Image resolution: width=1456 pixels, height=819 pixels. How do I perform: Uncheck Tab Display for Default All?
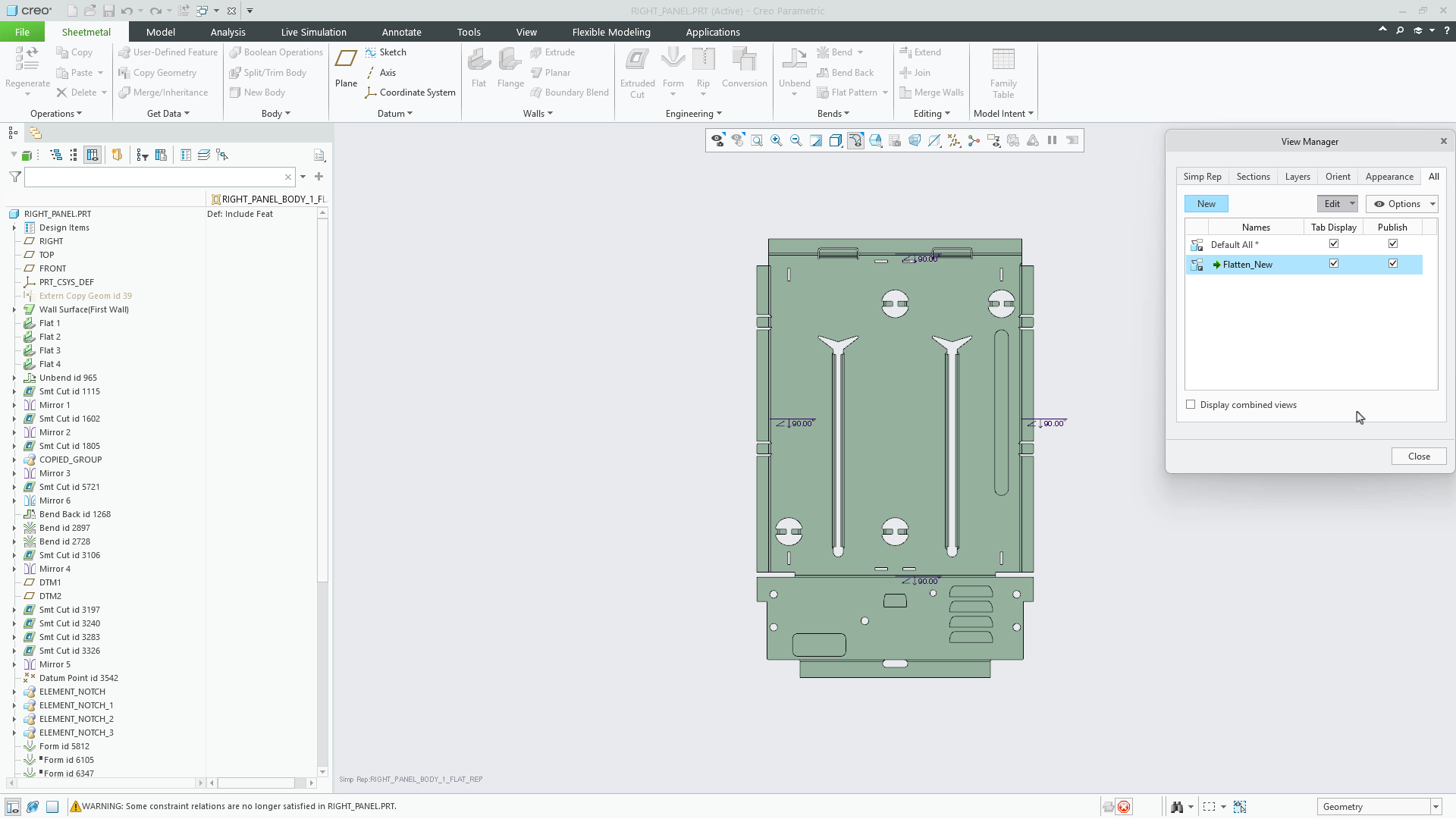pos(1334,244)
